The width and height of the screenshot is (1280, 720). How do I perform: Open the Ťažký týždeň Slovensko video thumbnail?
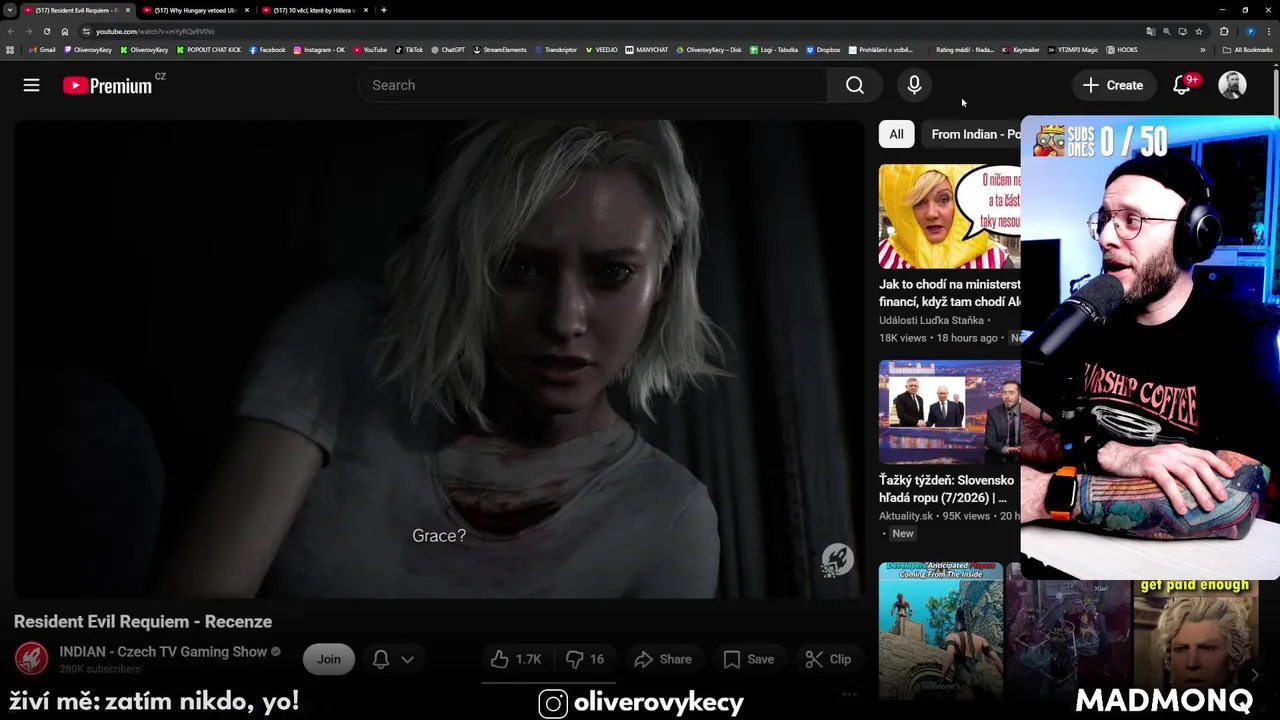(950, 412)
